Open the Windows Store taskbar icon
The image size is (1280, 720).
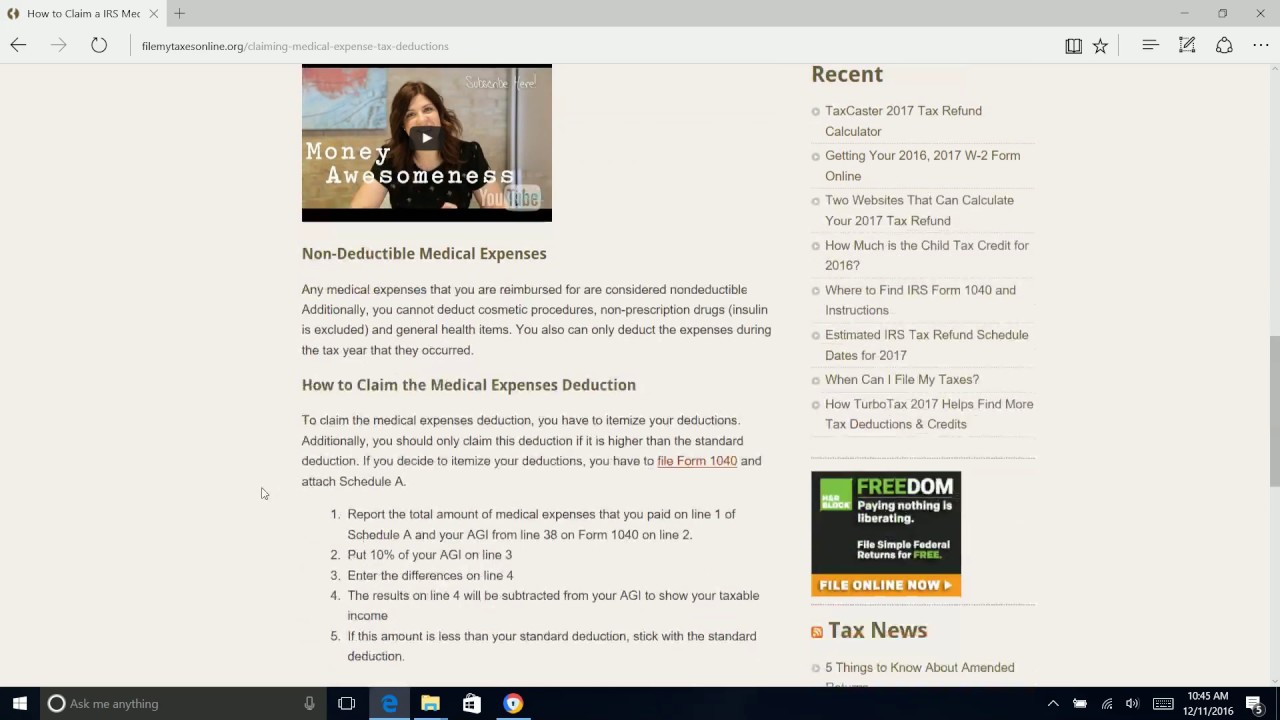471,703
